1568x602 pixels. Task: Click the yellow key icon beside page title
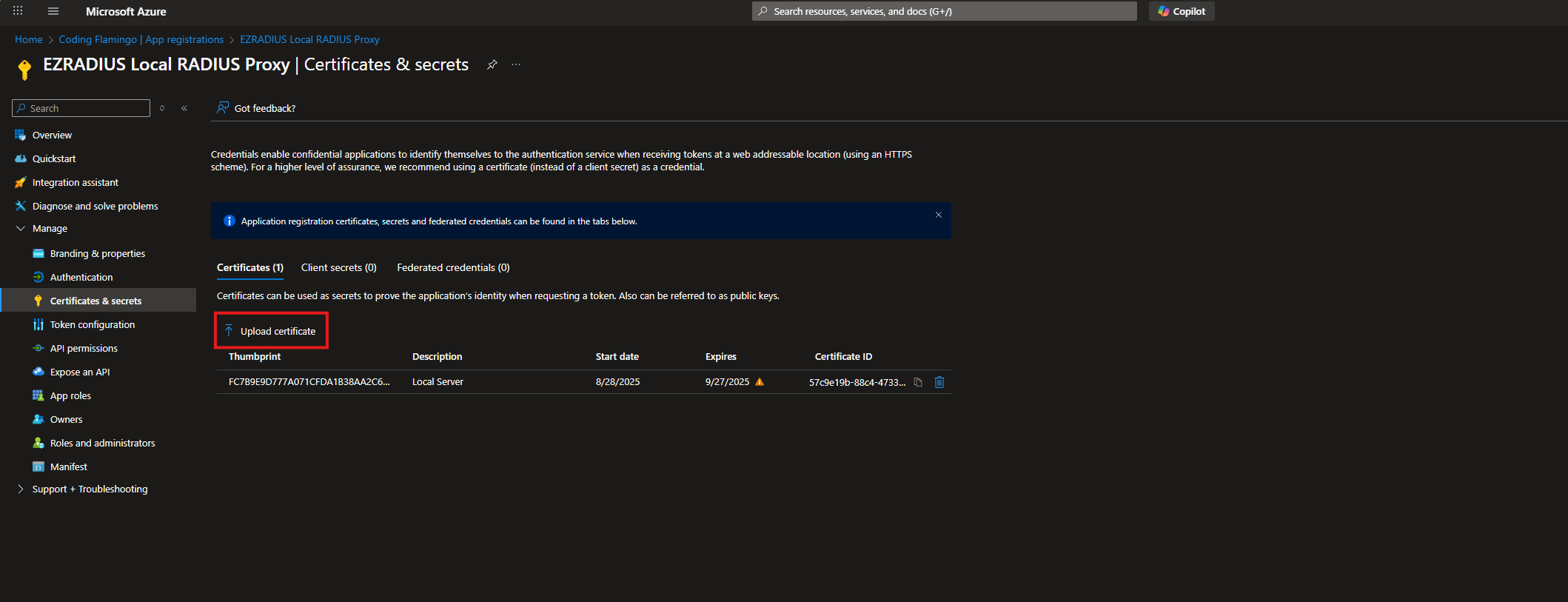pyautogui.click(x=24, y=70)
